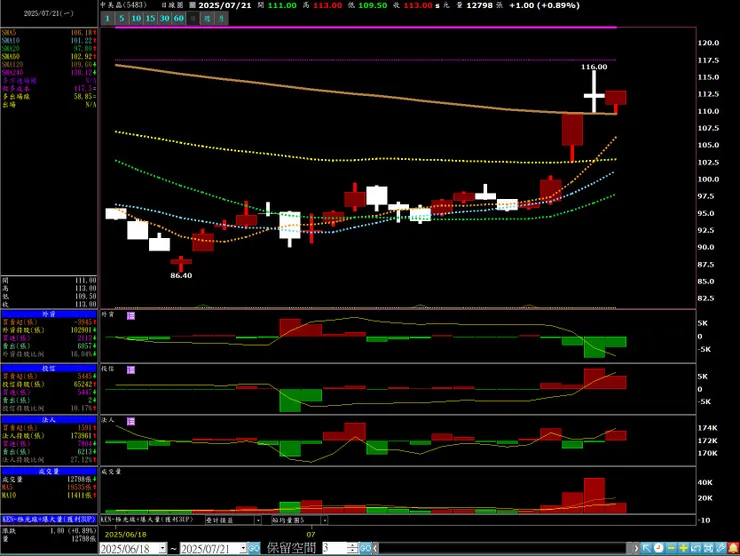Click the SMA20 value row
Viewport: 740px width, 556px height.
click(49, 49)
